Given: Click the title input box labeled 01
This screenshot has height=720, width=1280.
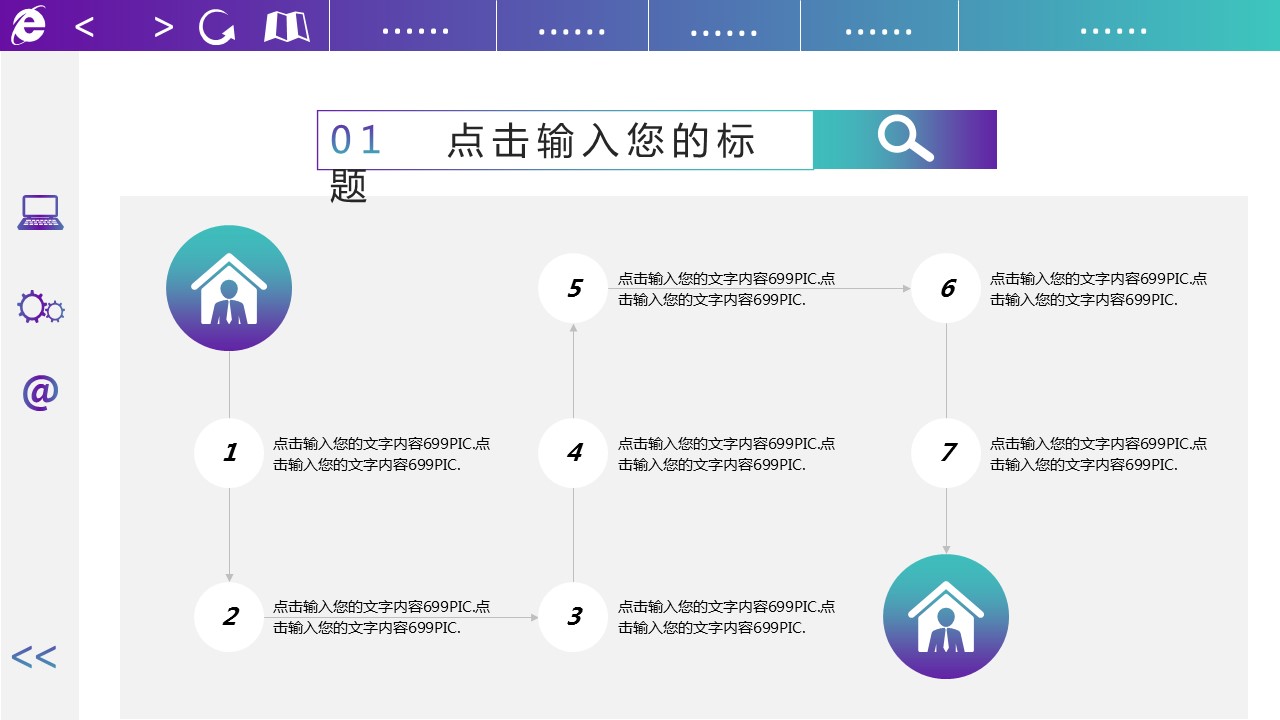Looking at the screenshot, I should click(565, 140).
